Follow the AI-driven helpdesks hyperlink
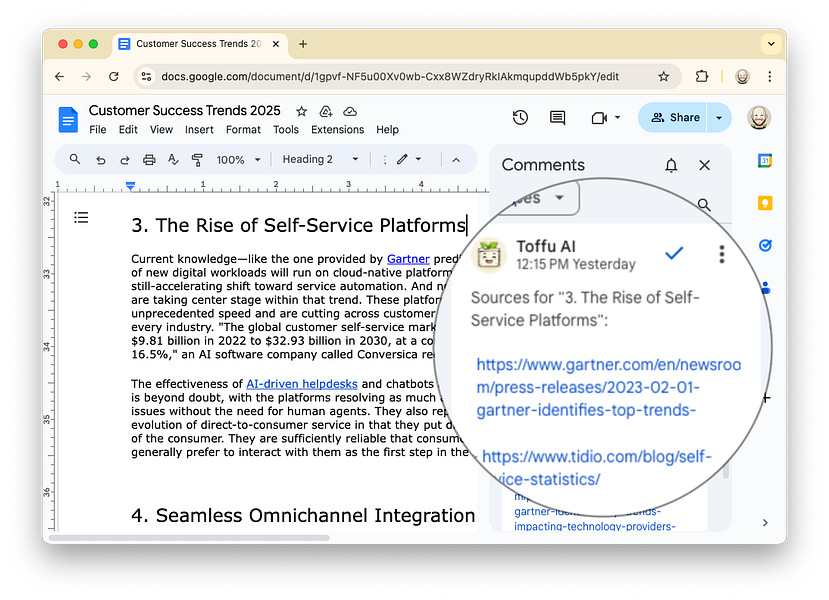The width and height of the screenshot is (829, 600). coord(302,384)
